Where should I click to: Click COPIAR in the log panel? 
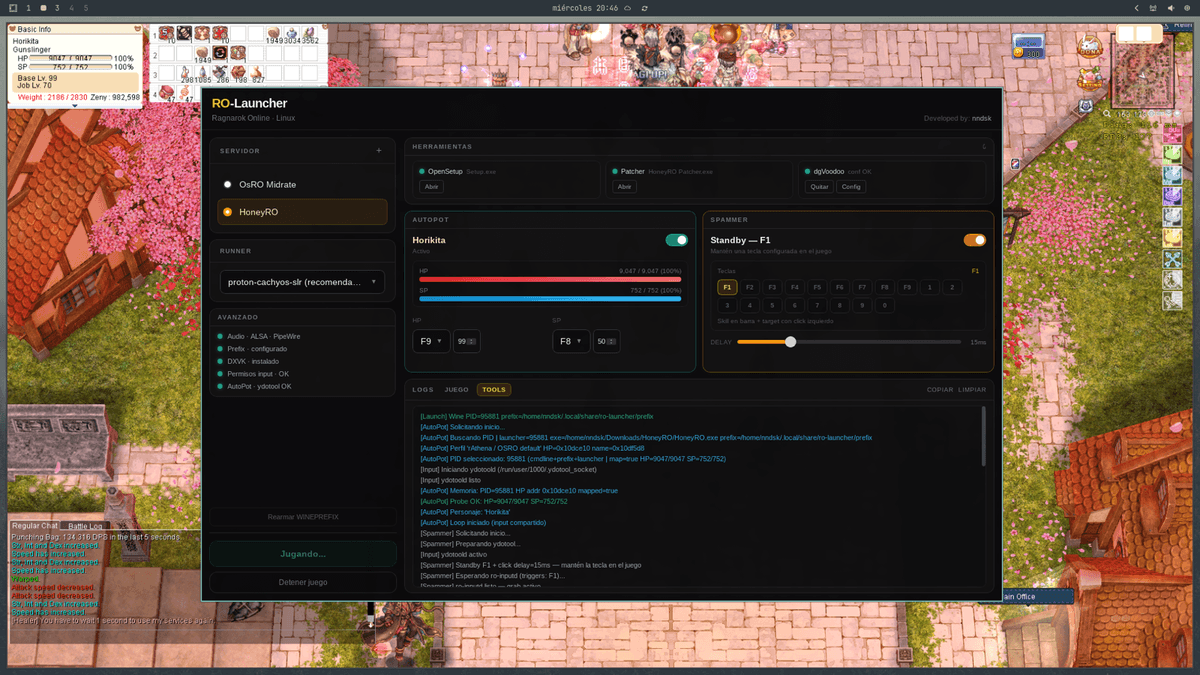pyautogui.click(x=940, y=389)
